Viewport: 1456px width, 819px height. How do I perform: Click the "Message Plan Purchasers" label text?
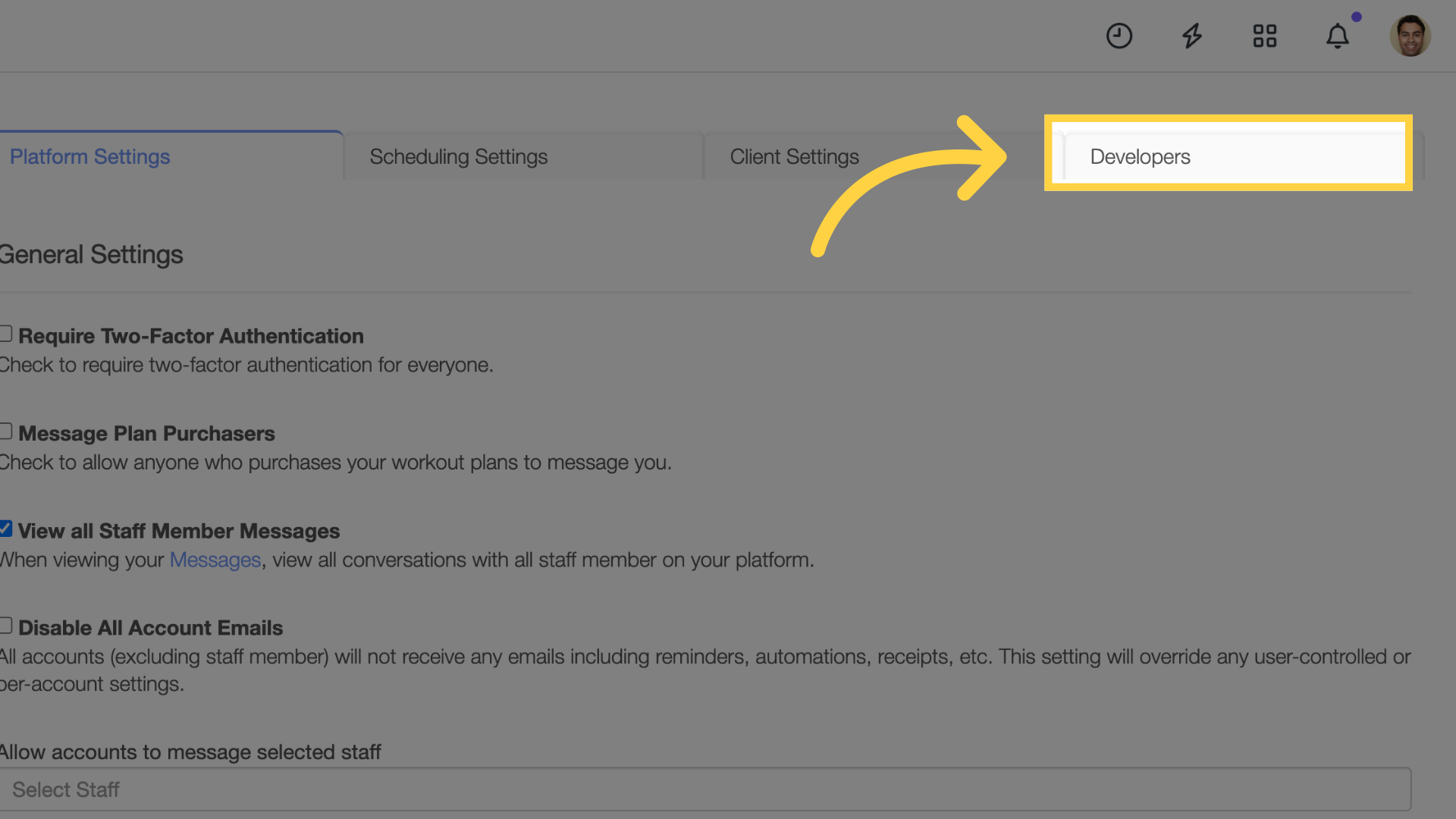[146, 434]
